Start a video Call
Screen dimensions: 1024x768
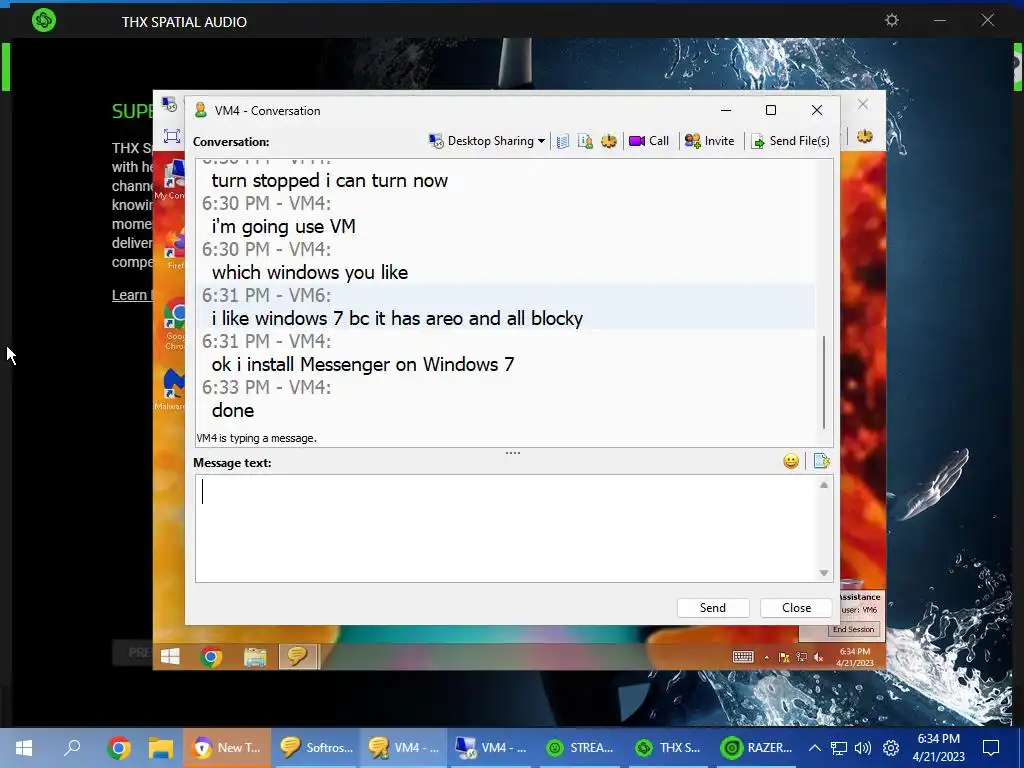649,141
